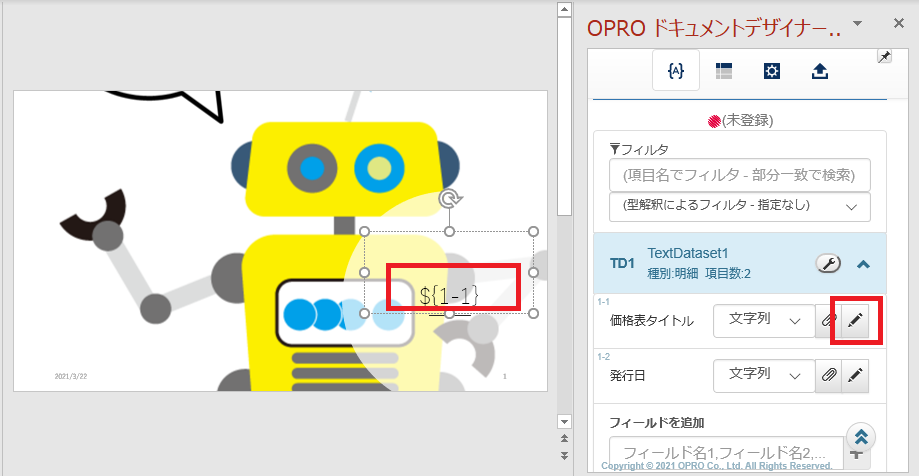Click slide scrollbar down arrow
The width and height of the screenshot is (919, 476).
click(x=564, y=421)
